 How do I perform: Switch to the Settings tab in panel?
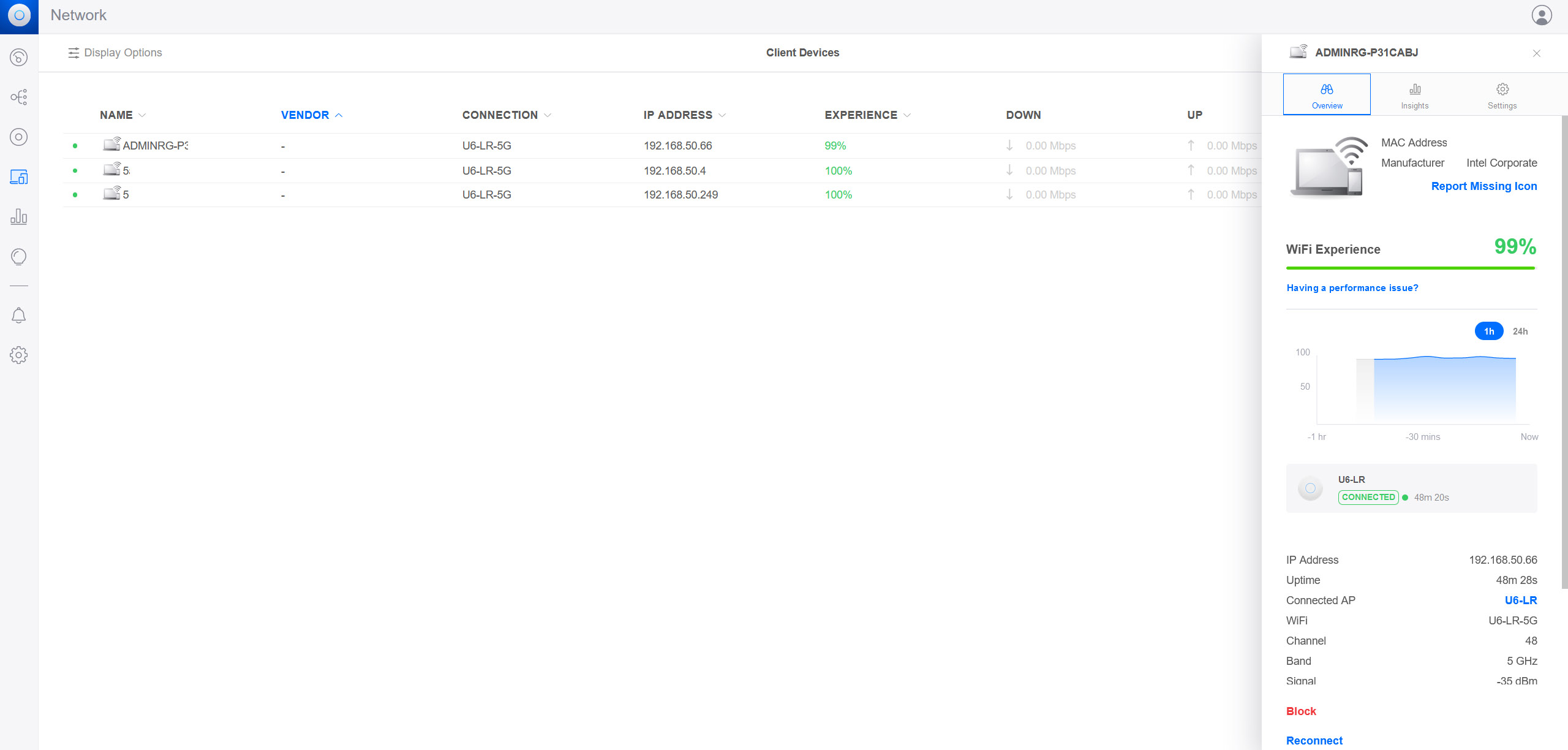[x=1502, y=94]
